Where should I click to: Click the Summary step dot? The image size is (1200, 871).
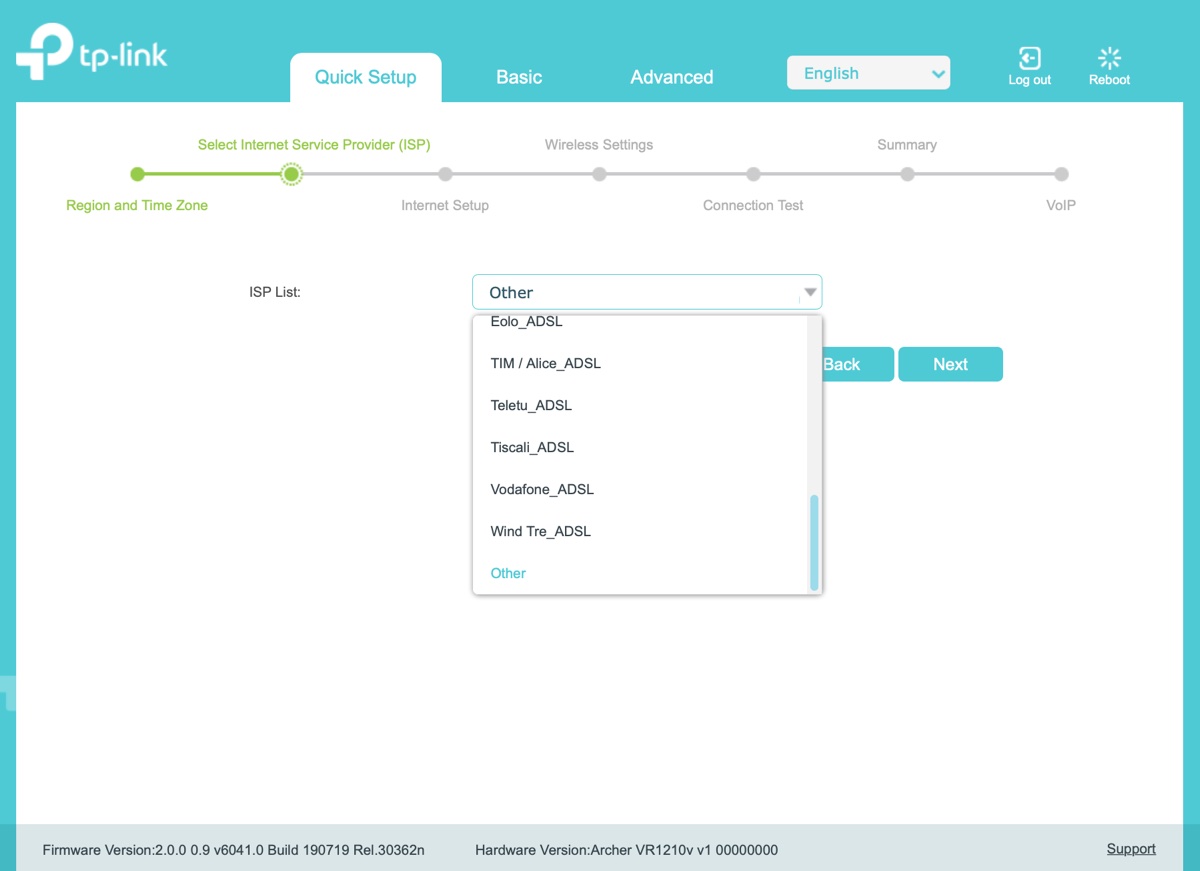(907, 174)
